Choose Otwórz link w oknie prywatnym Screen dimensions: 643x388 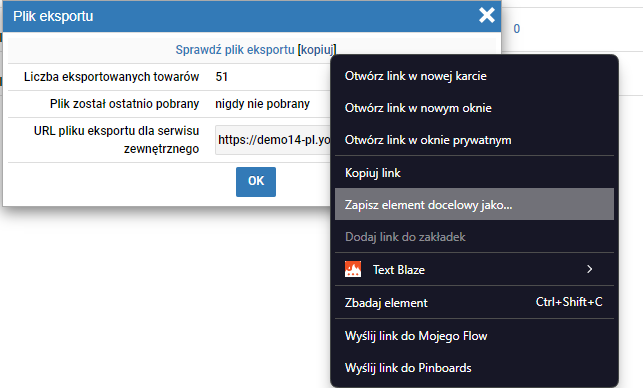tap(474, 140)
